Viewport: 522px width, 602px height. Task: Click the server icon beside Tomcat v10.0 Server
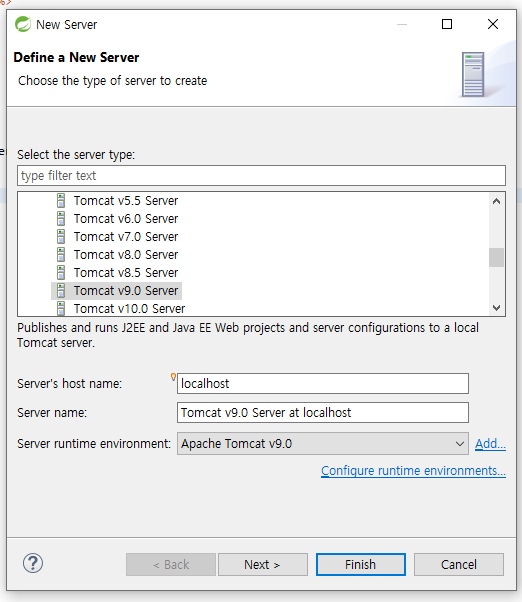pos(61,308)
